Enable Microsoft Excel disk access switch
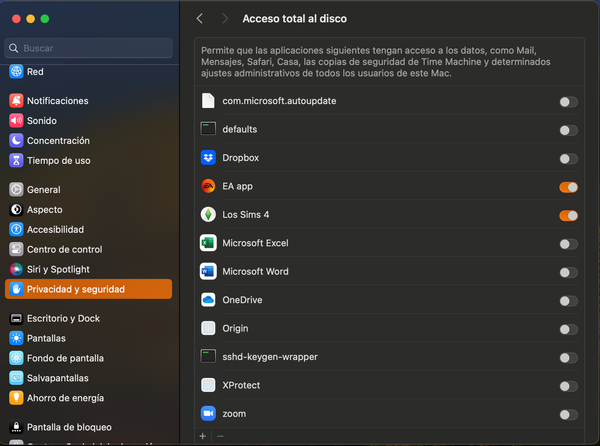 pos(568,244)
